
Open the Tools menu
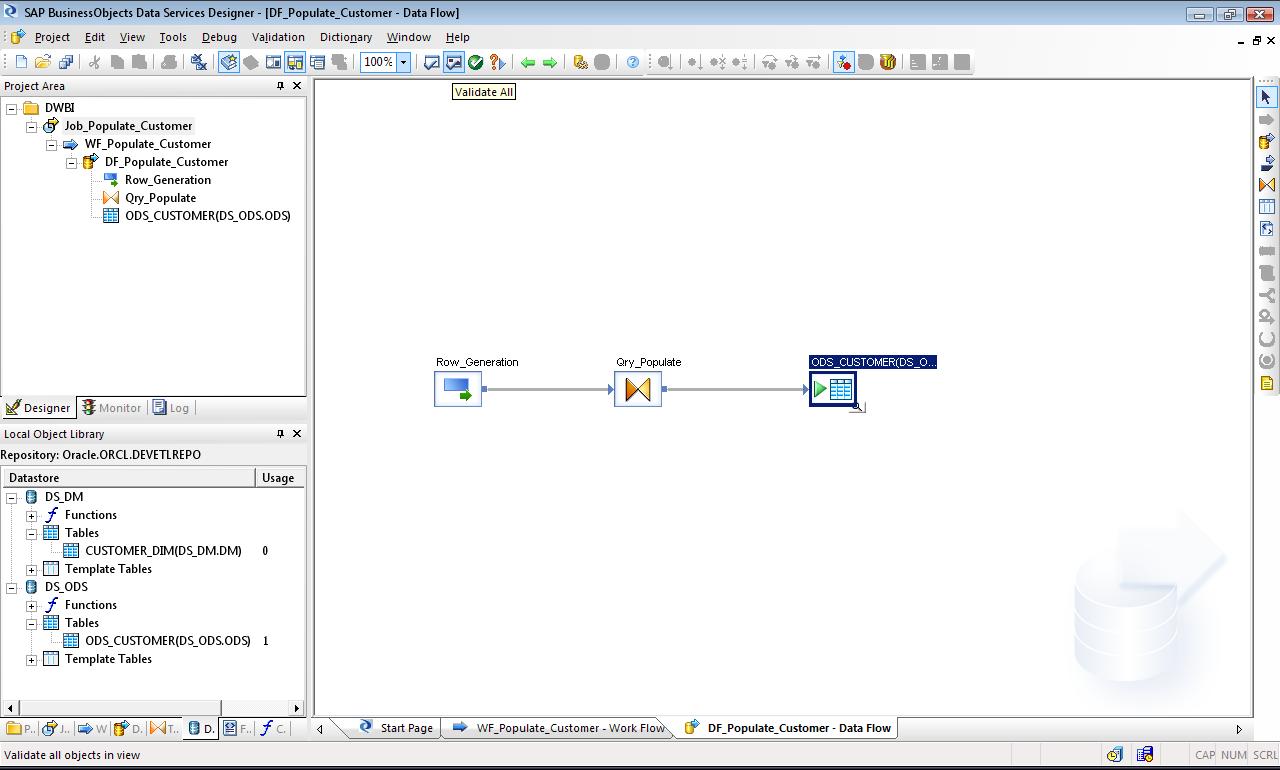click(173, 37)
